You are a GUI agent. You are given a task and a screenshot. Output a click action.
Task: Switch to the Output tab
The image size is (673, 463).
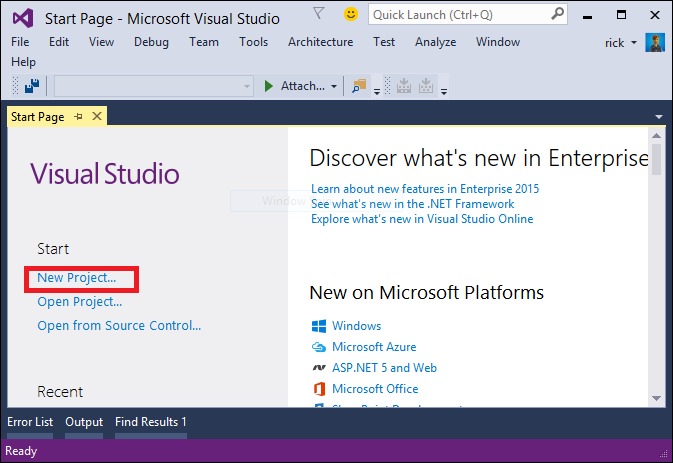(84, 422)
